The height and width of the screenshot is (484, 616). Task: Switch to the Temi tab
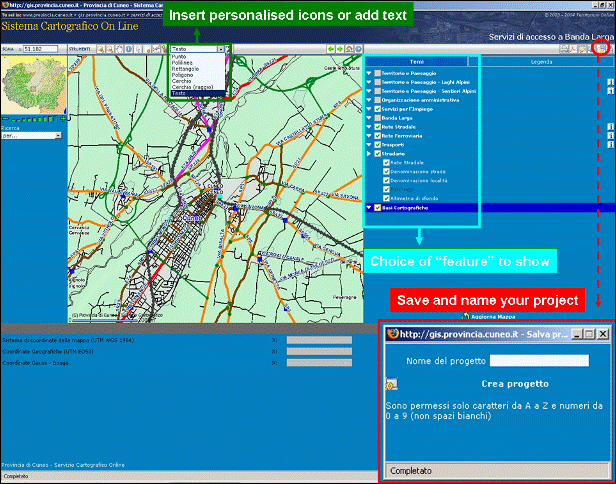(x=417, y=62)
